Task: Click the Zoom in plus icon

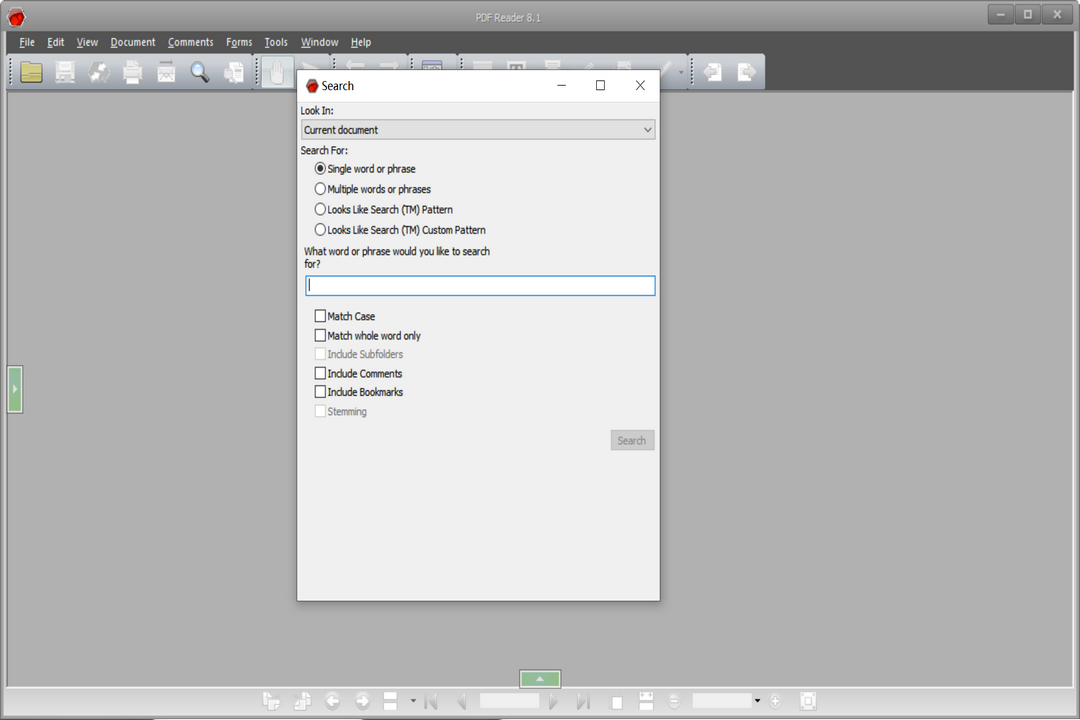Action: pyautogui.click(x=775, y=701)
